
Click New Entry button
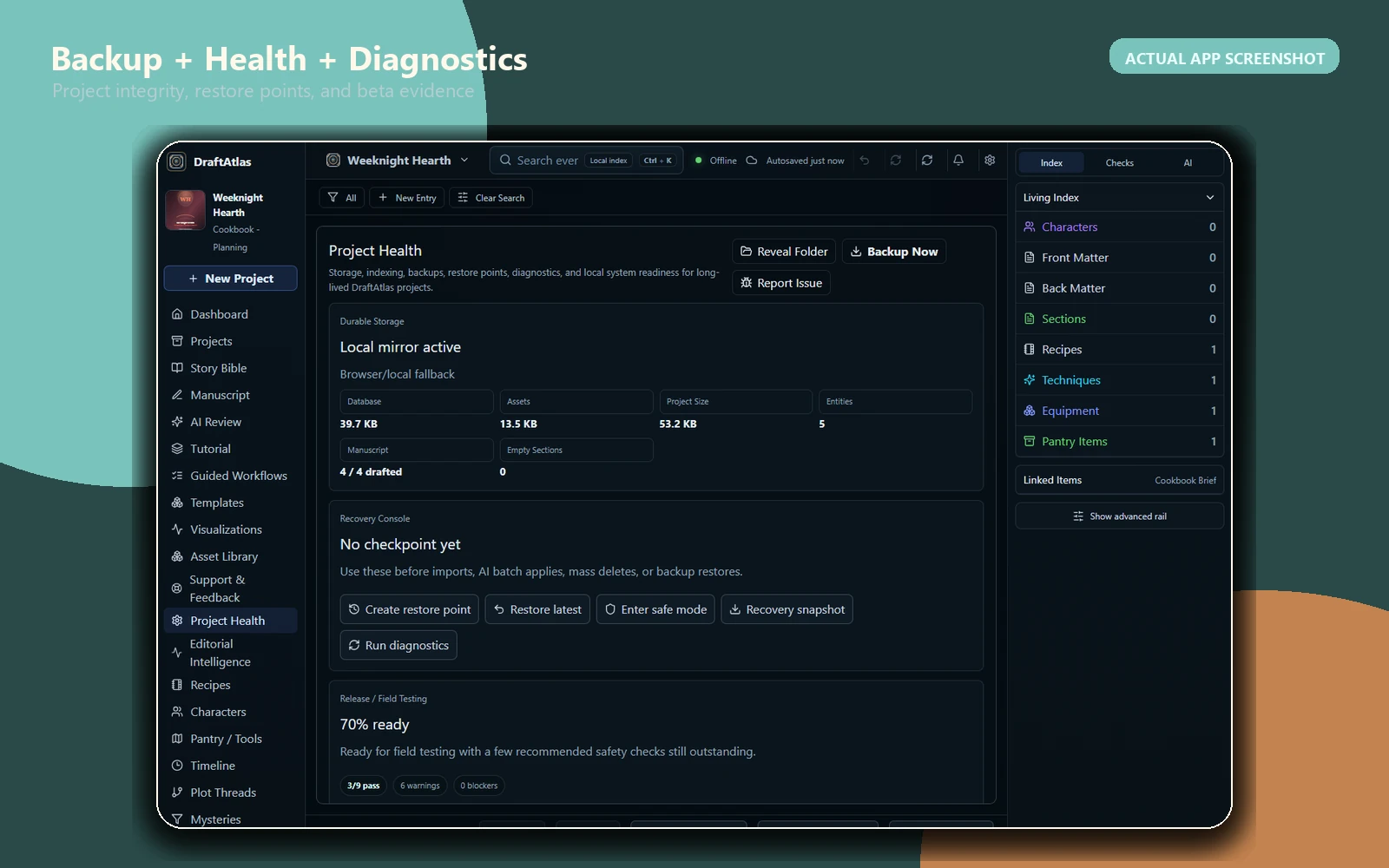pyautogui.click(x=407, y=198)
